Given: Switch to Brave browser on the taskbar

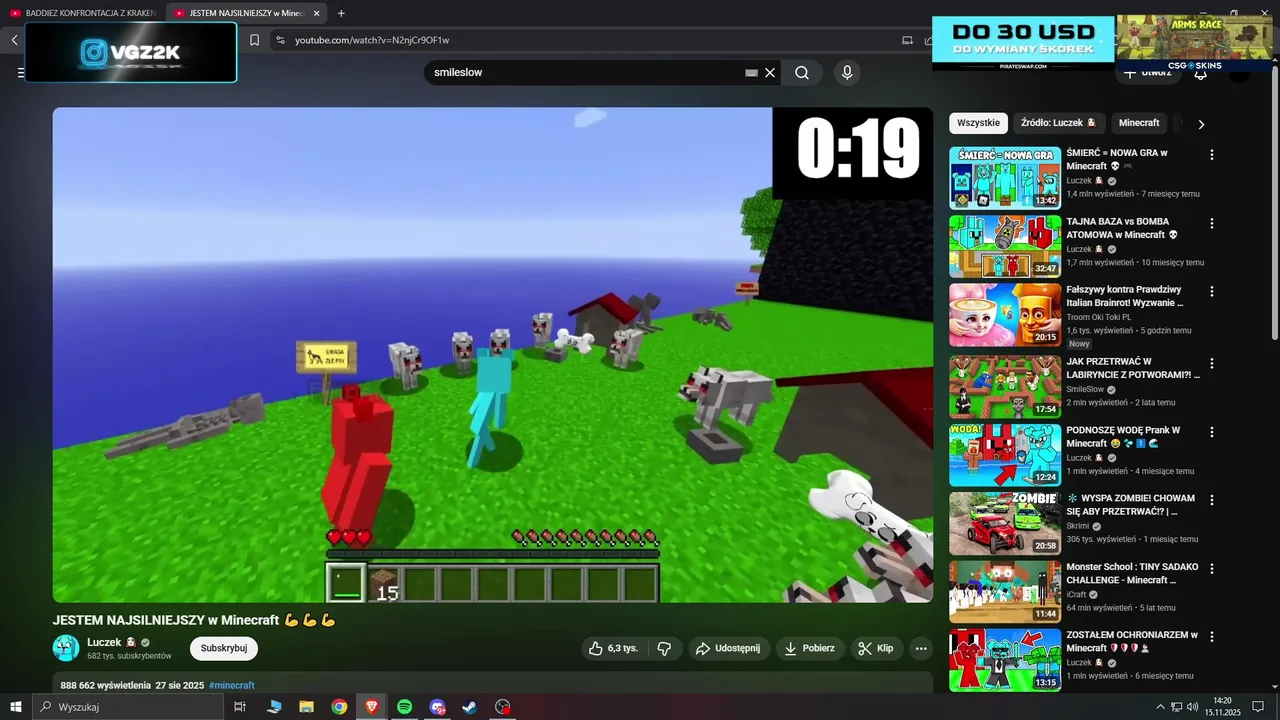Looking at the screenshot, I should pyautogui.click(x=372, y=707).
